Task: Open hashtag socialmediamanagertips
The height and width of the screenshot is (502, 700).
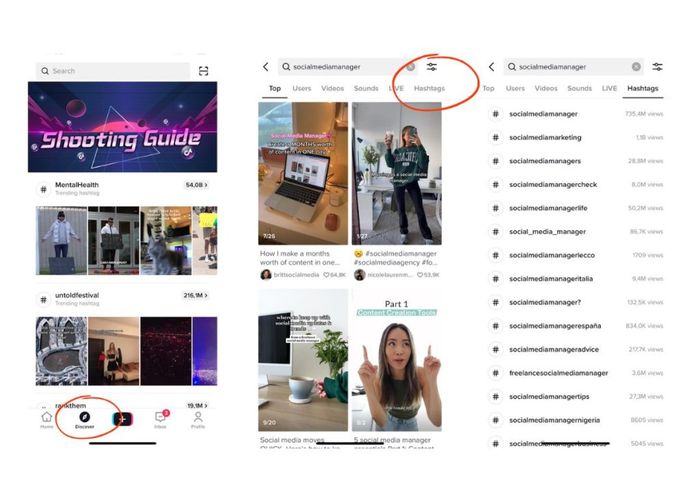Action: pyautogui.click(x=576, y=397)
